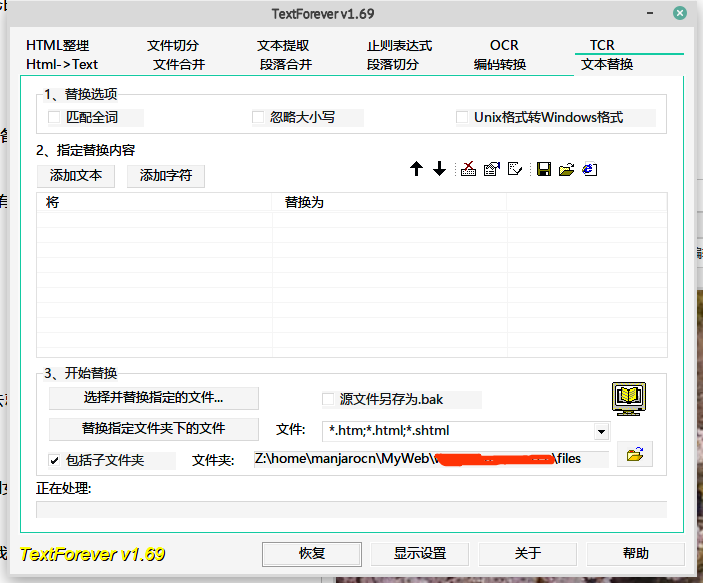Click 选择并替换指定的文件... button

click(x=154, y=398)
